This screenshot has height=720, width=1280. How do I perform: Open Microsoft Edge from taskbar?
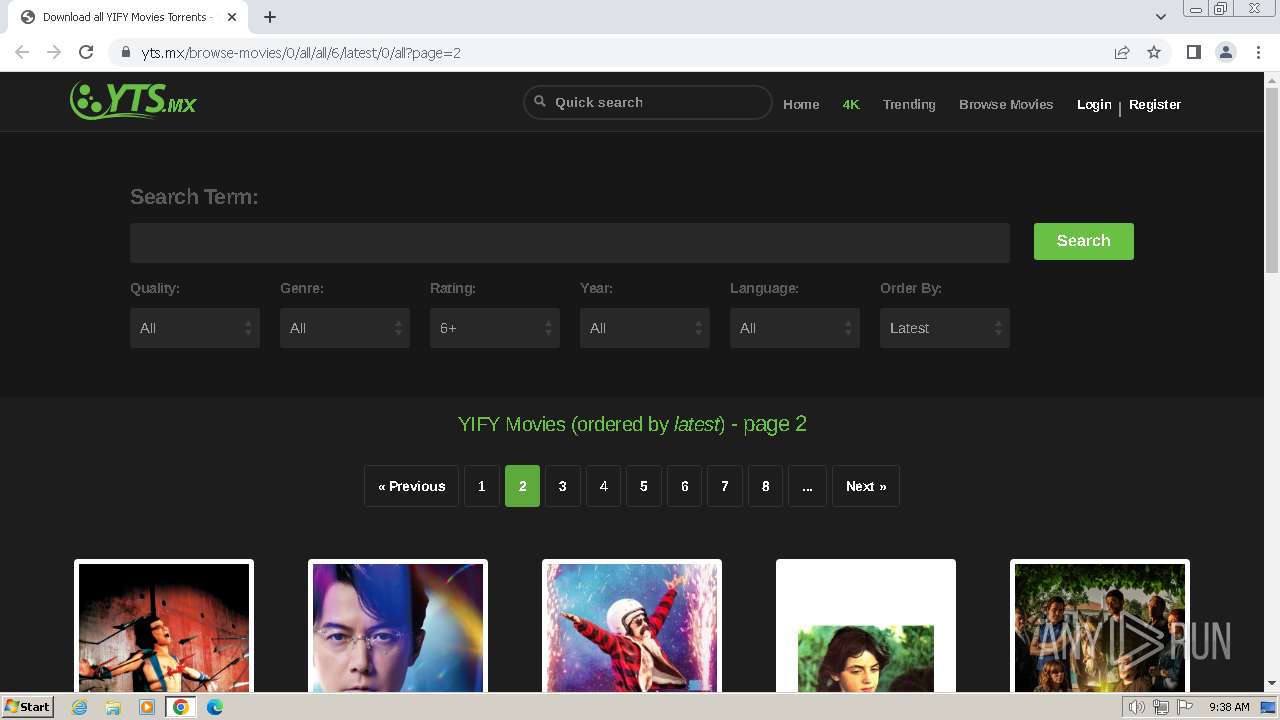[x=215, y=707]
